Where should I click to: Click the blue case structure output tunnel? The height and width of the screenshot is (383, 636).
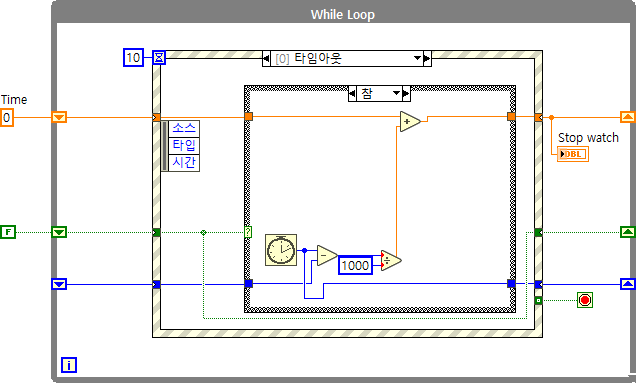(x=511, y=284)
